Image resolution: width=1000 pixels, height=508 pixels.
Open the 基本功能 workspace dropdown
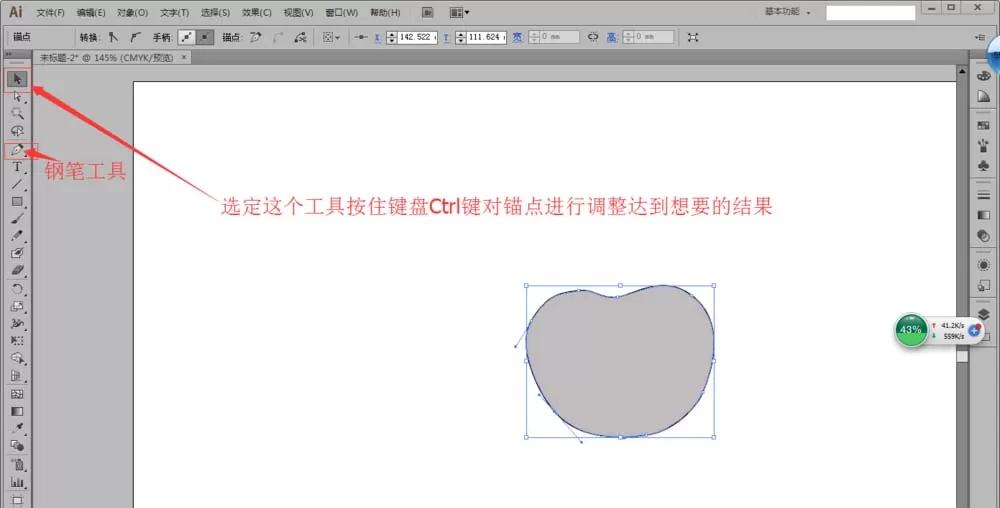coord(788,12)
